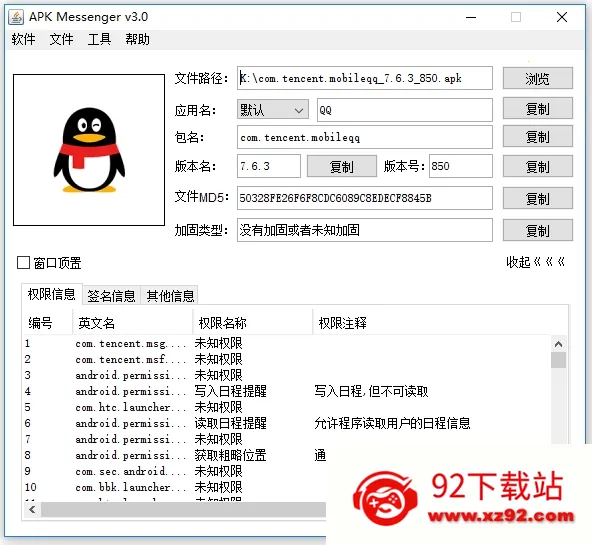Select permission row 4 写入日程提醒
This screenshot has height=545, width=592.
pyautogui.click(x=287, y=391)
